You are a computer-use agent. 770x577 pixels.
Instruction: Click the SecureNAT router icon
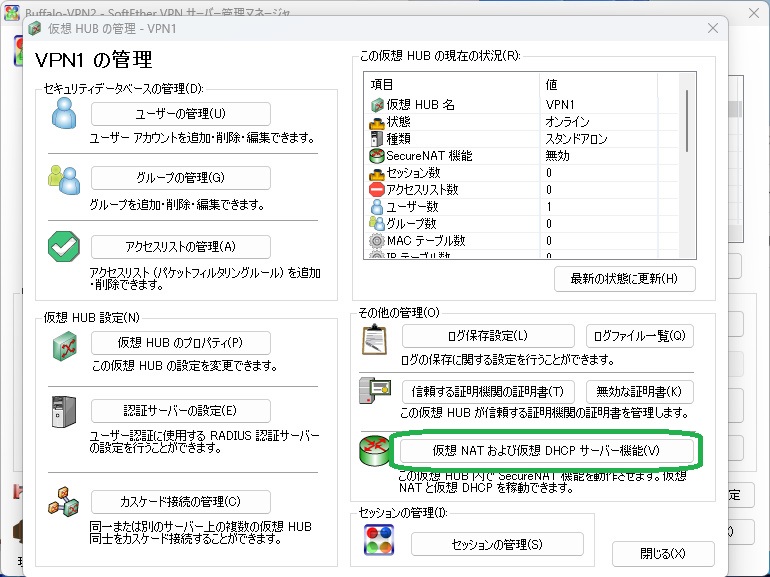point(375,450)
